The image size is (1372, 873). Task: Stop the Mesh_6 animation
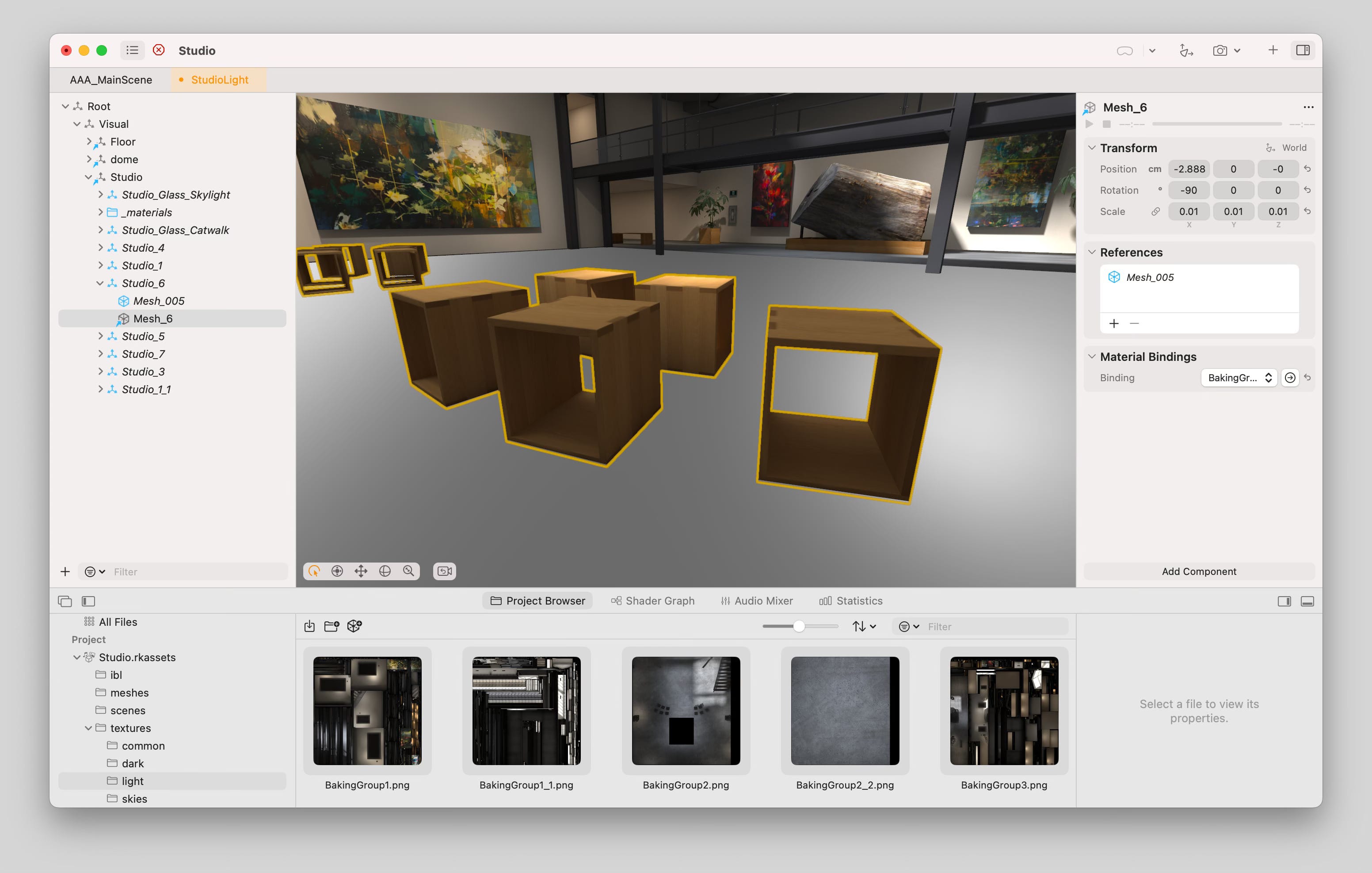(1106, 124)
